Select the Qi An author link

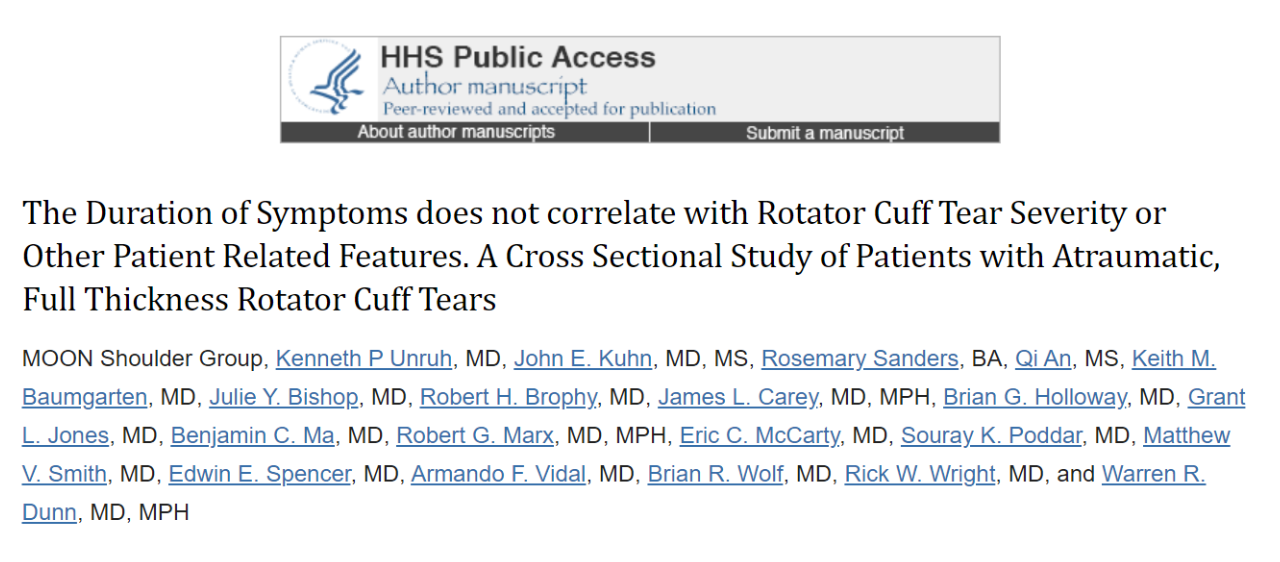click(1043, 359)
